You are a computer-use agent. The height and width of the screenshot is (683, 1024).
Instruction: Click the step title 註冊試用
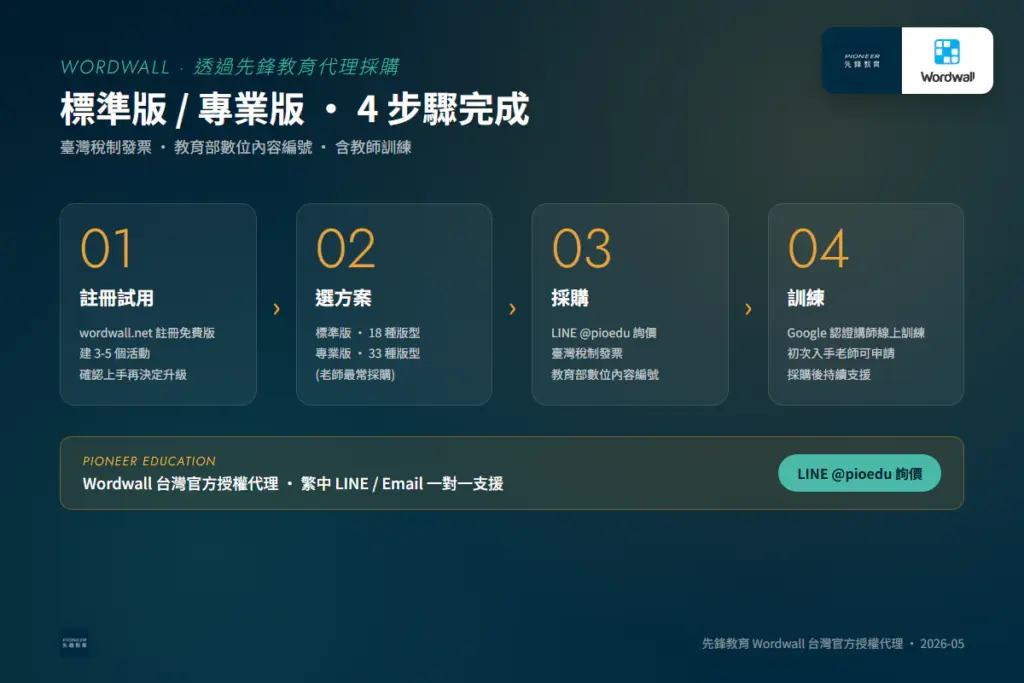point(116,298)
